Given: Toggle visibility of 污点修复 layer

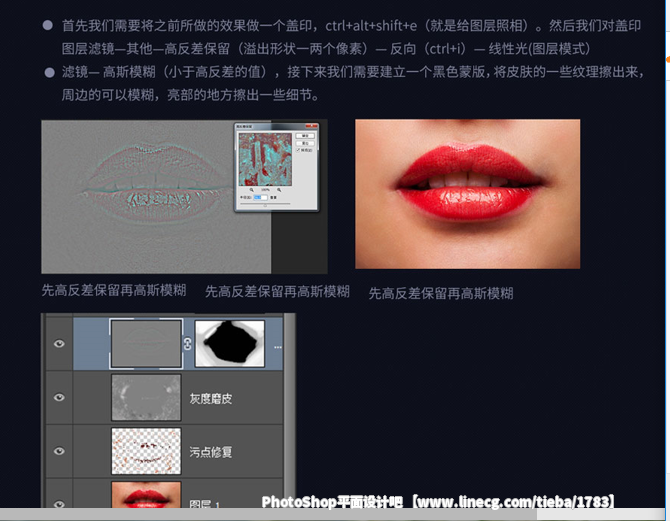Looking at the screenshot, I should click(x=59, y=451).
